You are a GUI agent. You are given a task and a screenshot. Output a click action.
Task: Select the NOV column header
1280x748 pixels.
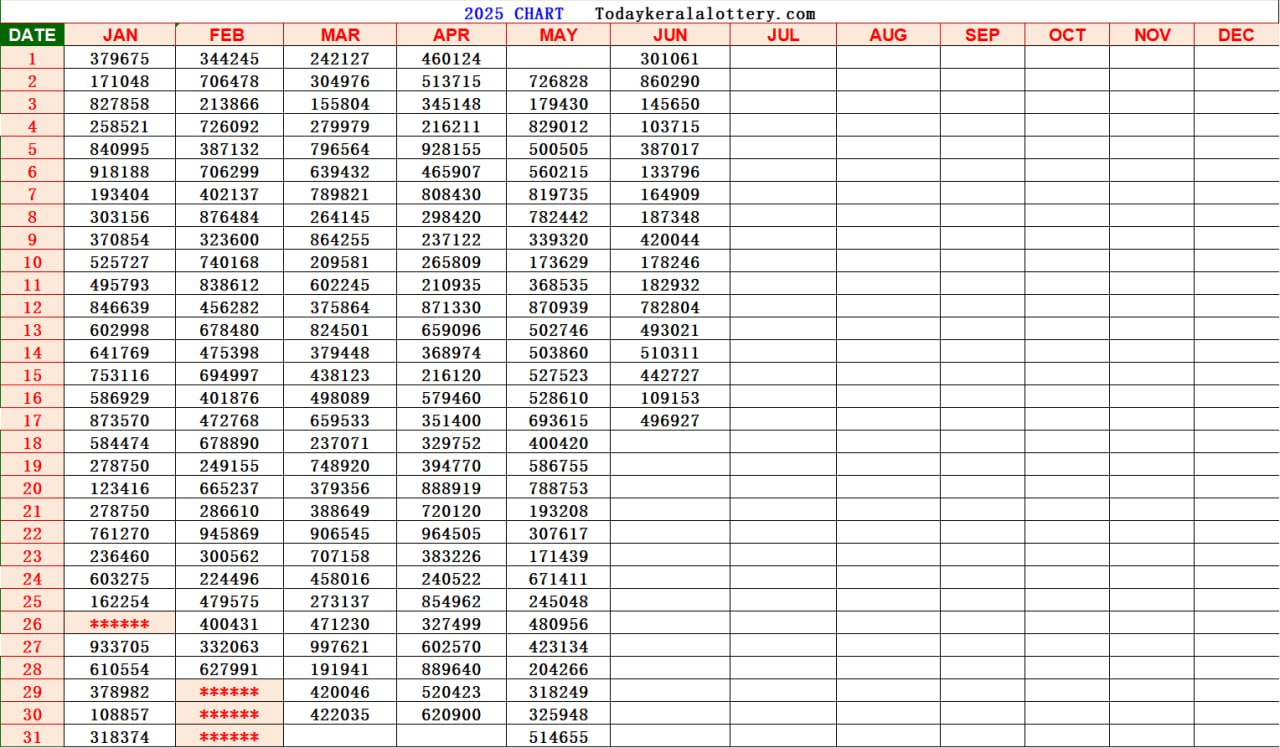pyautogui.click(x=1152, y=35)
